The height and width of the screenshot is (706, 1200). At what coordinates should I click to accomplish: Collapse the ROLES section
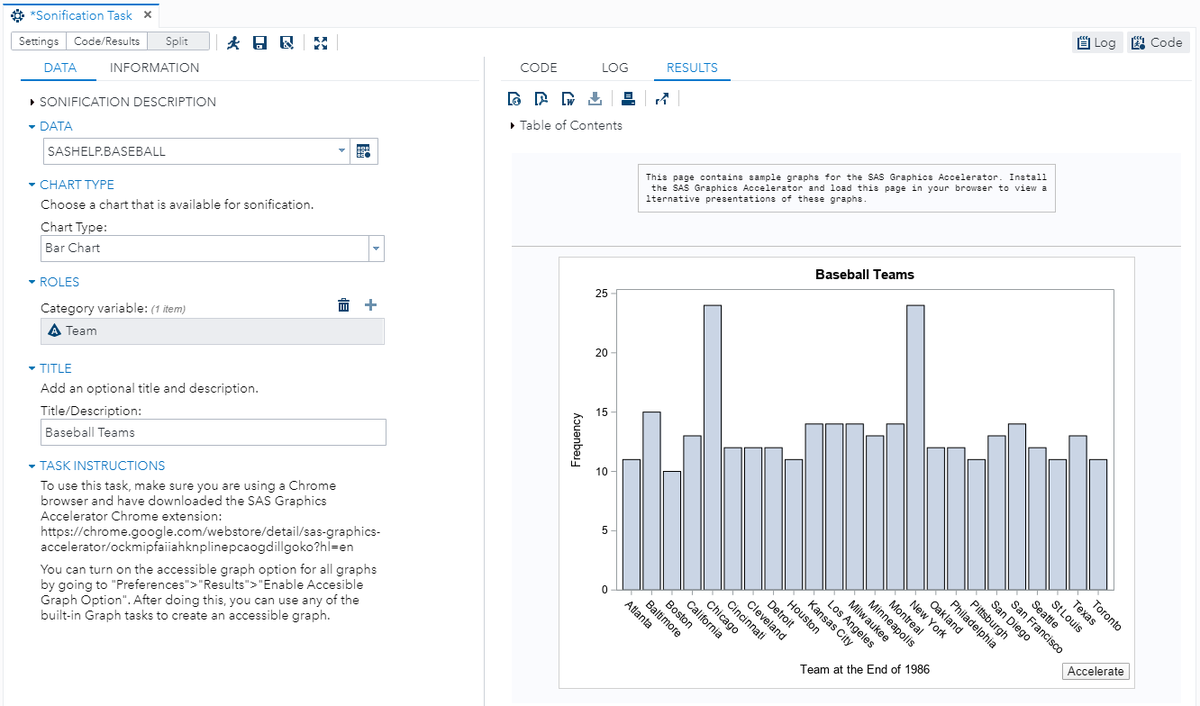54,282
